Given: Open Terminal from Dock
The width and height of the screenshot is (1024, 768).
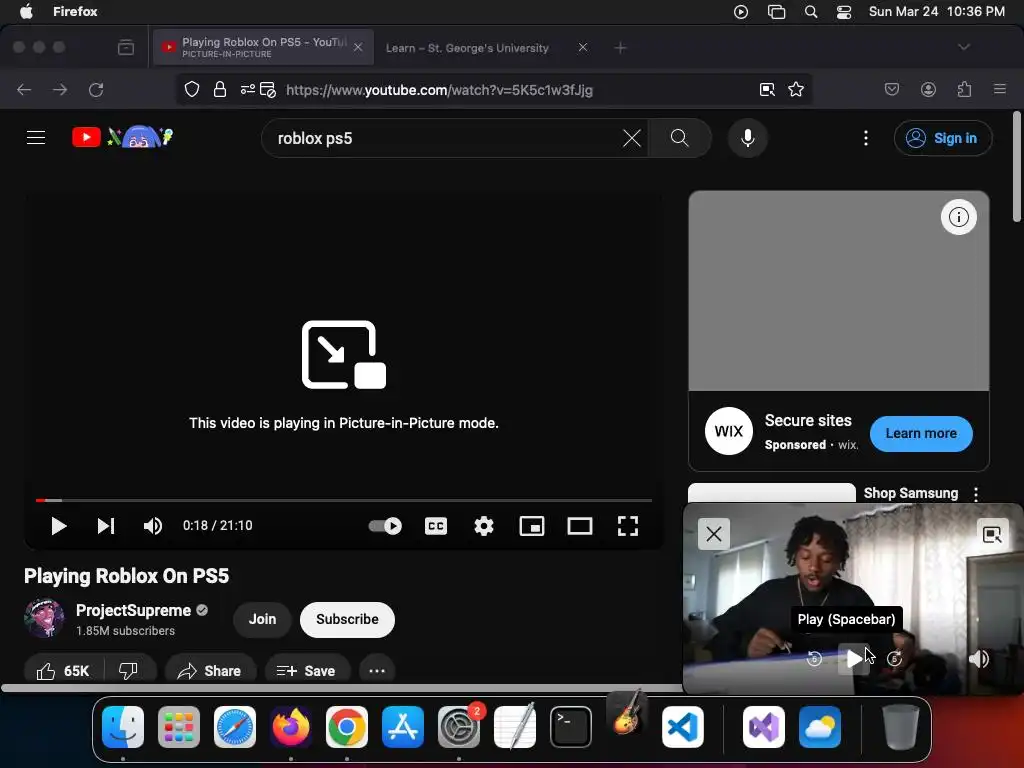Looking at the screenshot, I should coord(571,726).
